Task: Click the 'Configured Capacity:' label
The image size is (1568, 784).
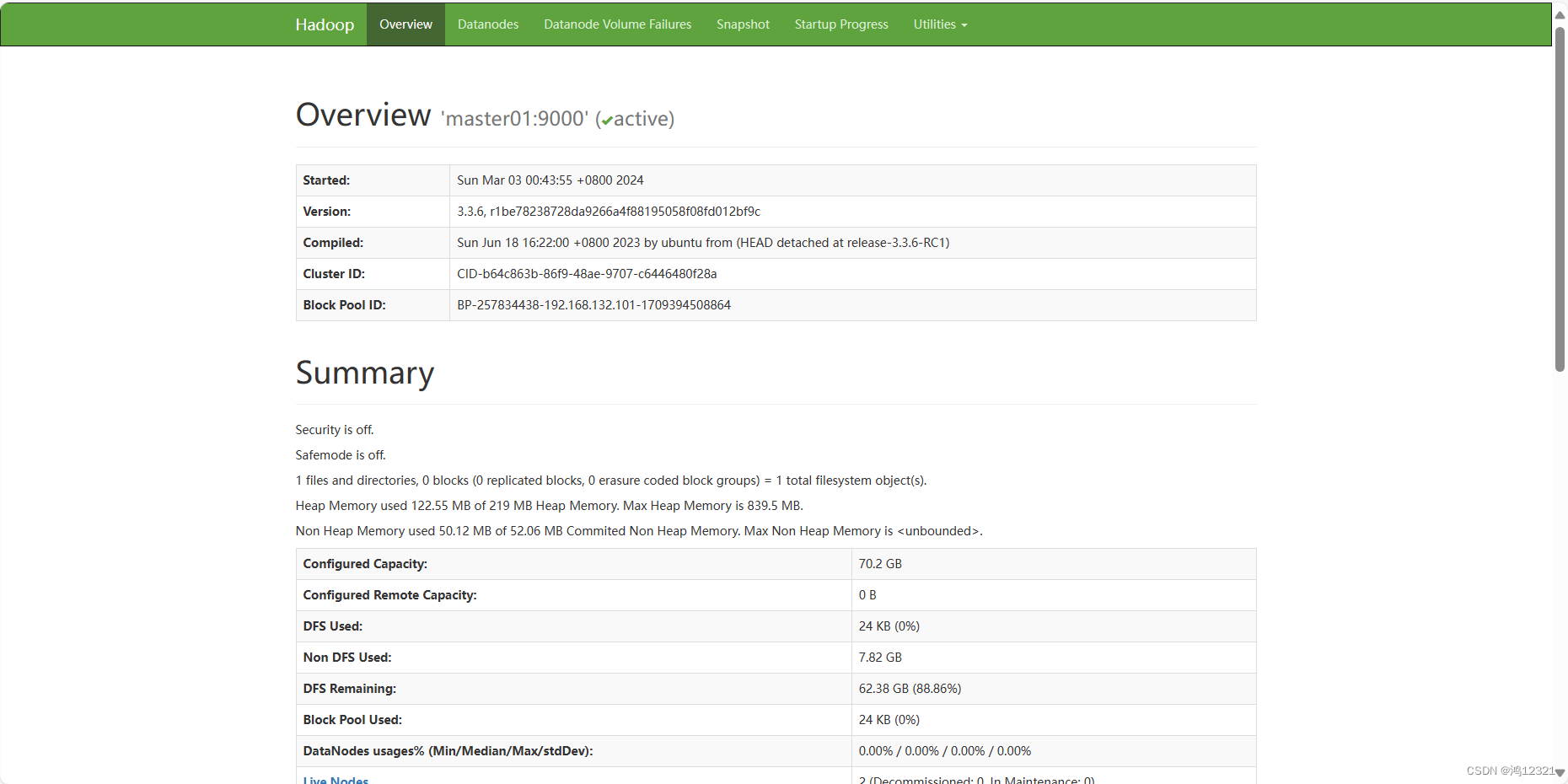Action: (x=365, y=564)
